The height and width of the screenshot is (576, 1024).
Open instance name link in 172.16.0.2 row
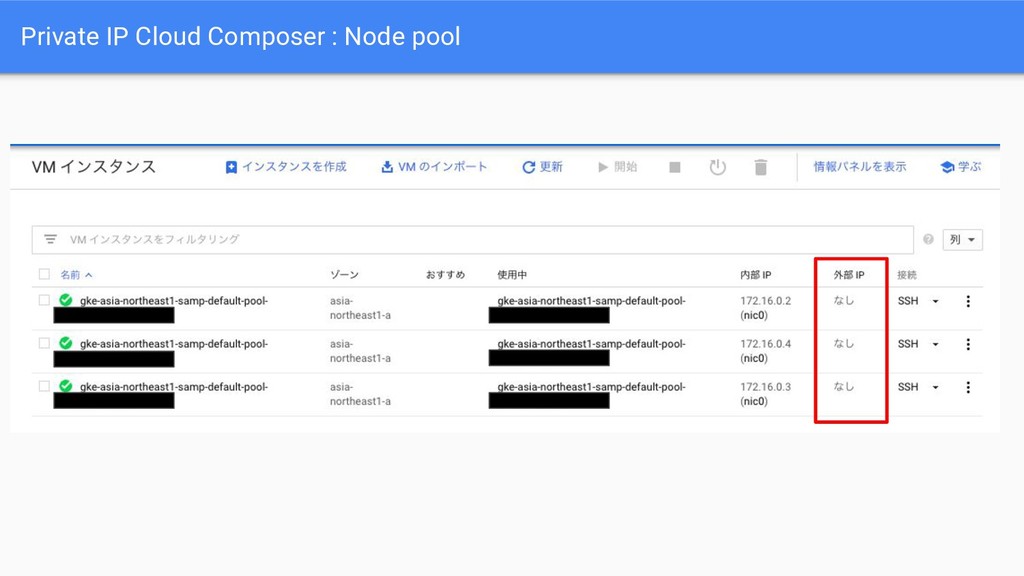click(174, 301)
